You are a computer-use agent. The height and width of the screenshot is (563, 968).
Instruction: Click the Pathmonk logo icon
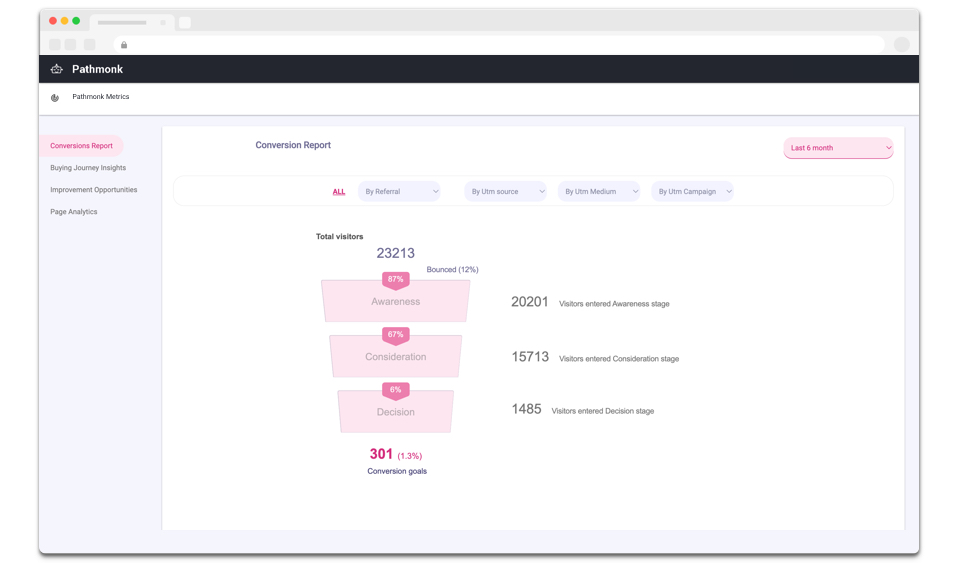tap(57, 69)
